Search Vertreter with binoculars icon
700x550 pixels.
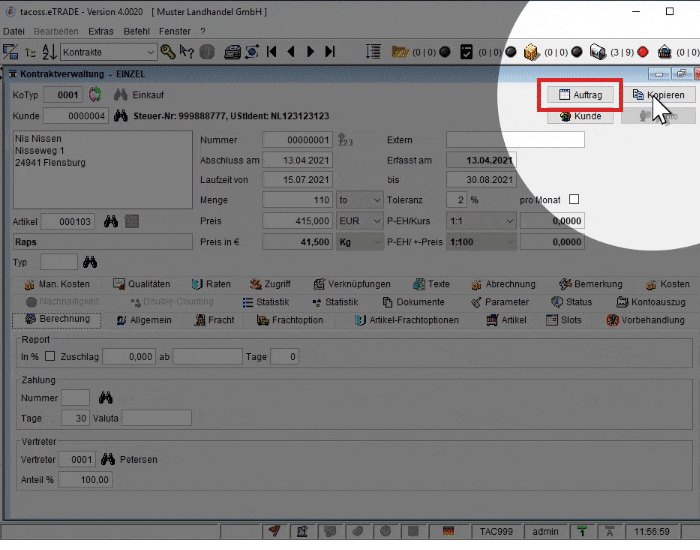tap(108, 459)
